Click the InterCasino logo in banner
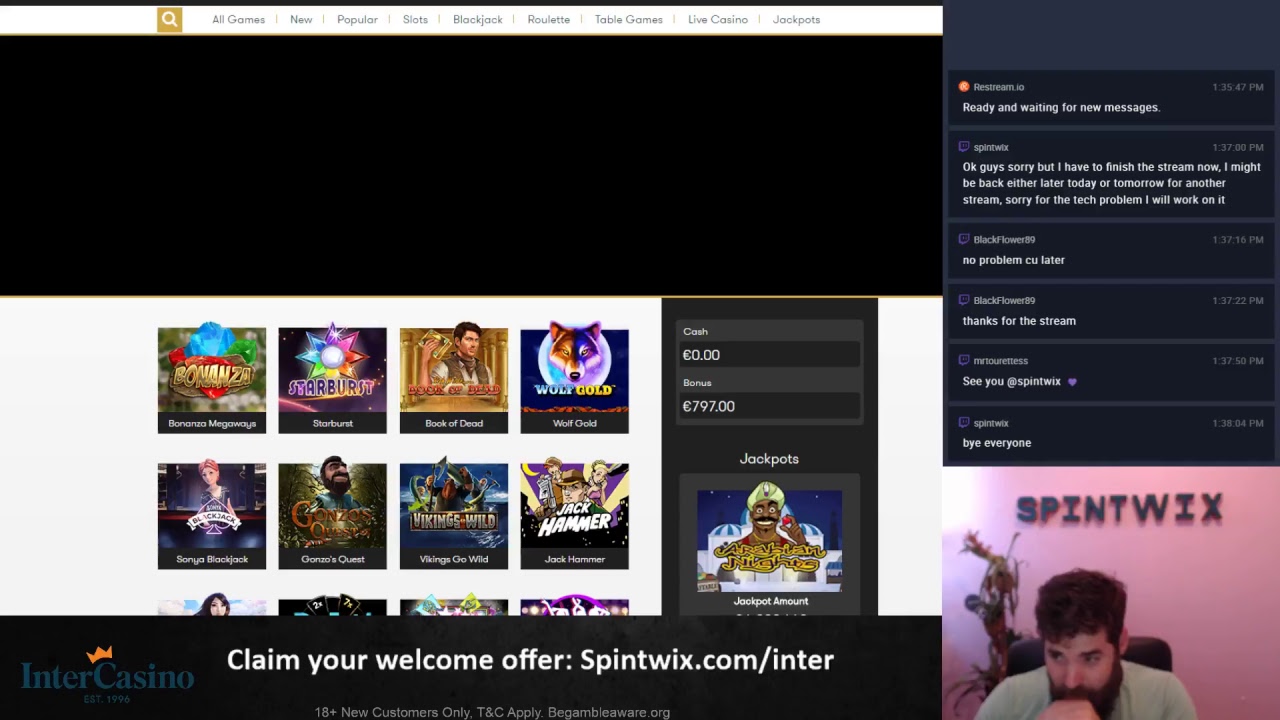Viewport: 1280px width, 720px height. tap(107, 675)
